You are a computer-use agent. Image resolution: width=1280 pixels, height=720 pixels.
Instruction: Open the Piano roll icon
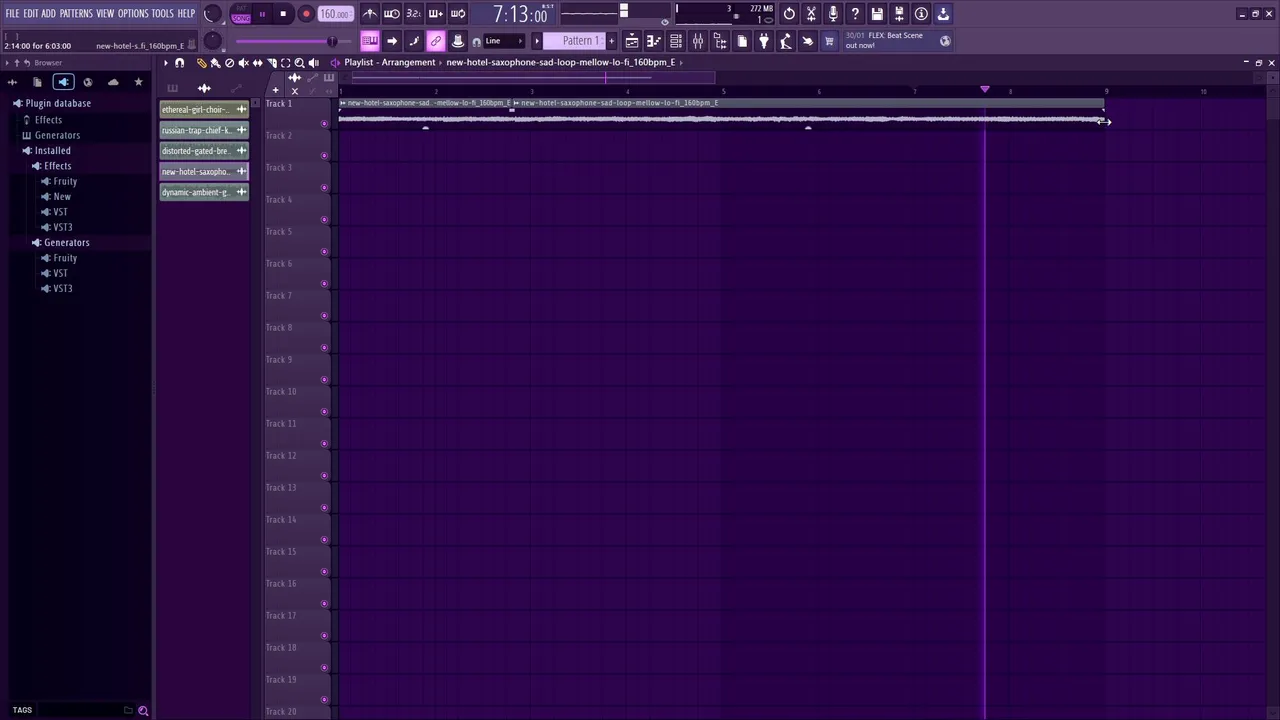click(654, 41)
